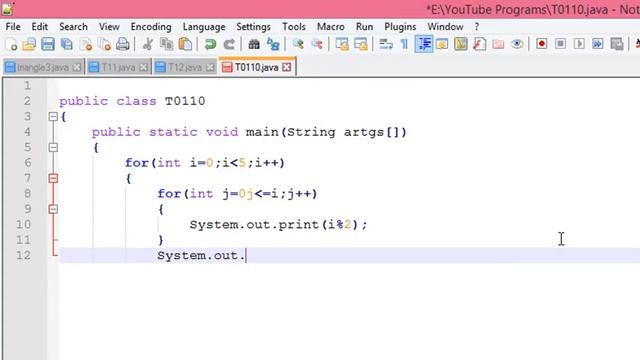Open the Search menu

click(73, 27)
